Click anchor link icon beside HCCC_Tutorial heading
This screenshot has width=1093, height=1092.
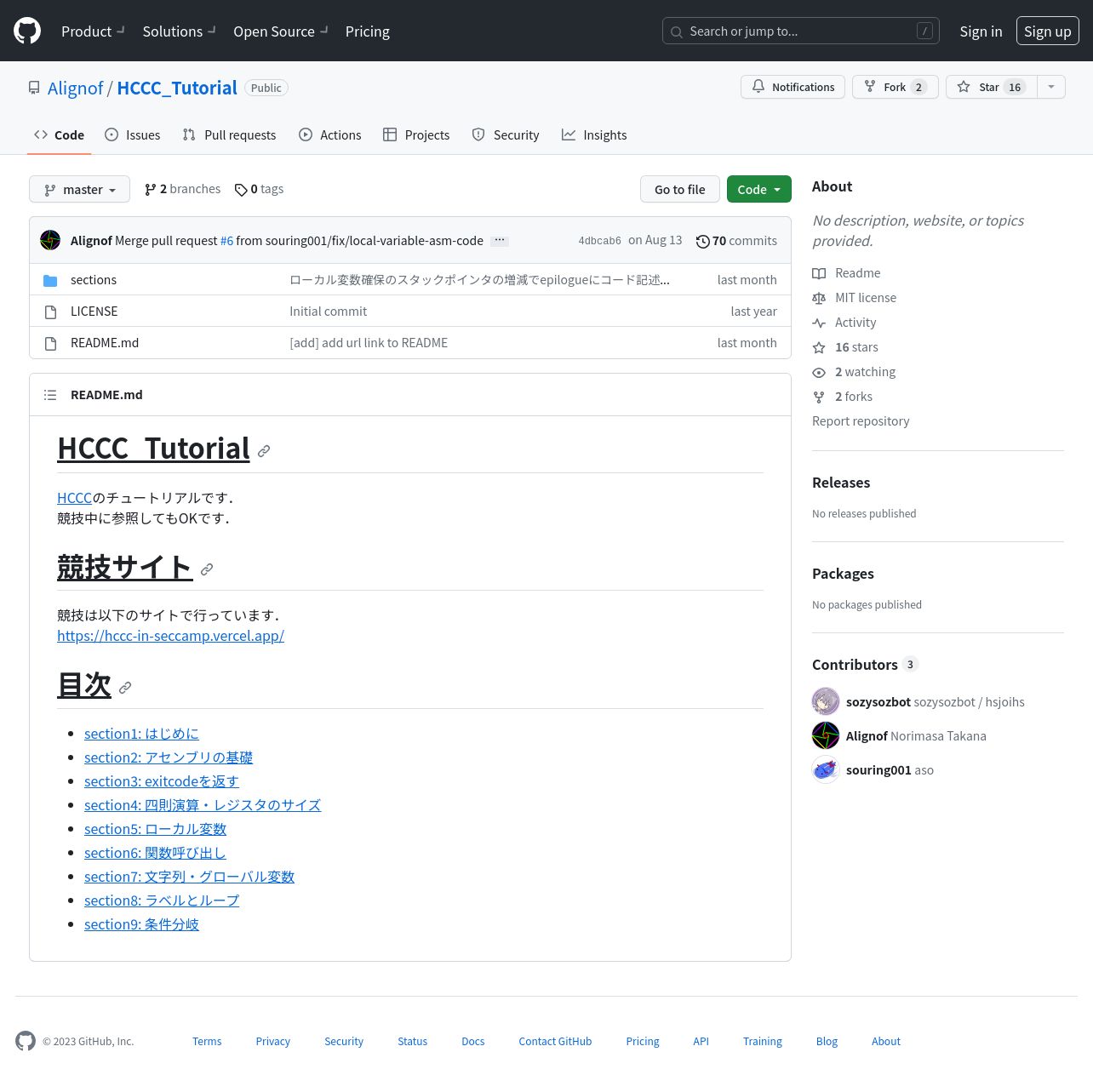coord(264,451)
